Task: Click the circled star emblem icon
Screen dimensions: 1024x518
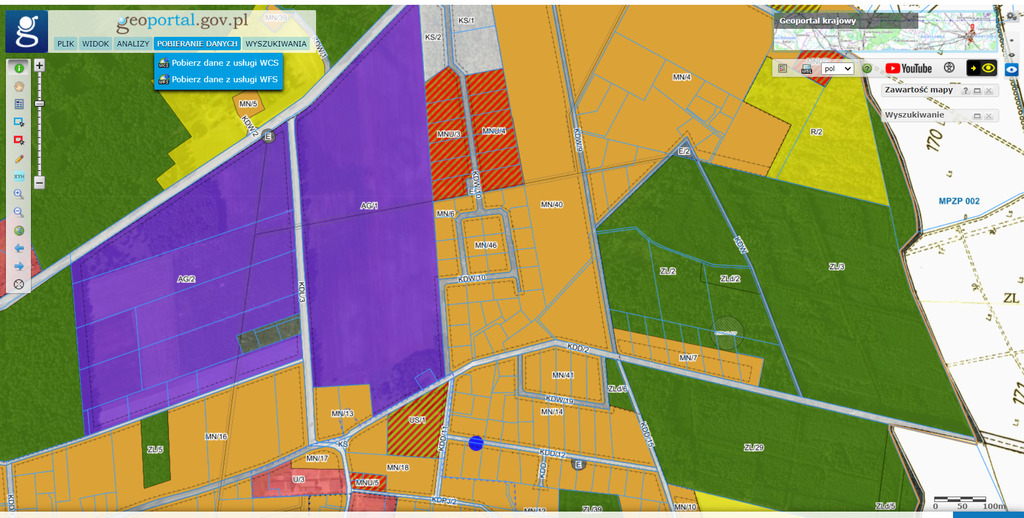Action: (949, 68)
